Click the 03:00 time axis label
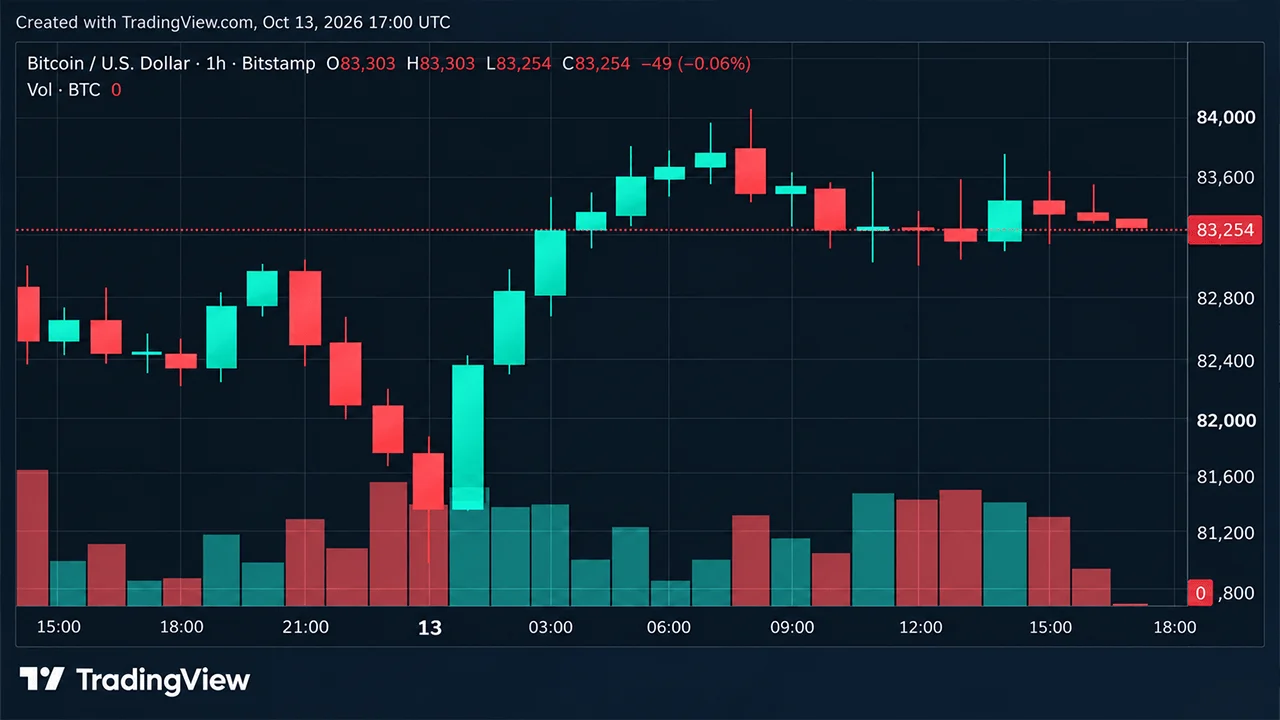 (x=551, y=628)
